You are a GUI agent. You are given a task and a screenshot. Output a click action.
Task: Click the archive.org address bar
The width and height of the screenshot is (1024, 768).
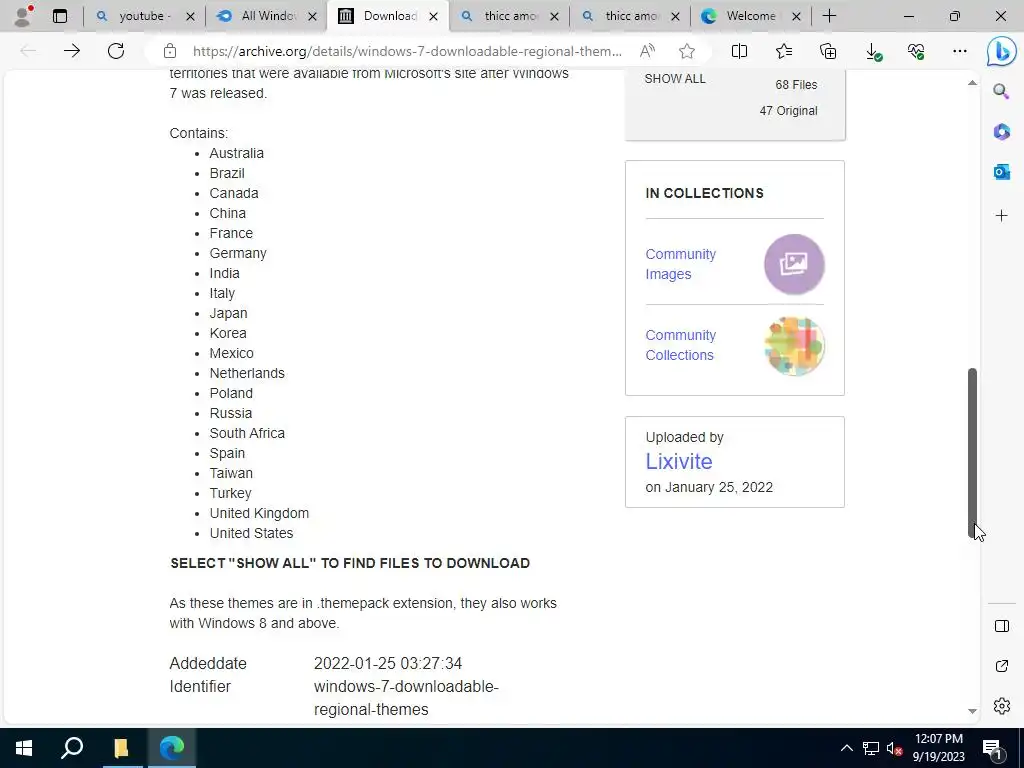407,51
